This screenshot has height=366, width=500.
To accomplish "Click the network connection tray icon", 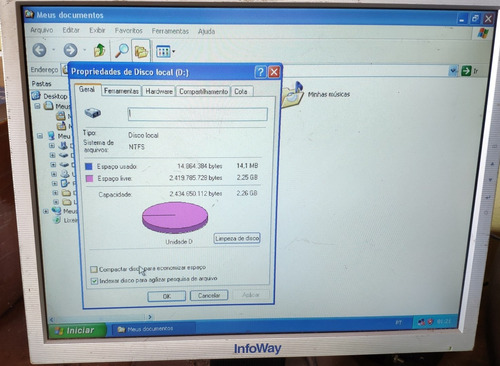I will [422, 322].
